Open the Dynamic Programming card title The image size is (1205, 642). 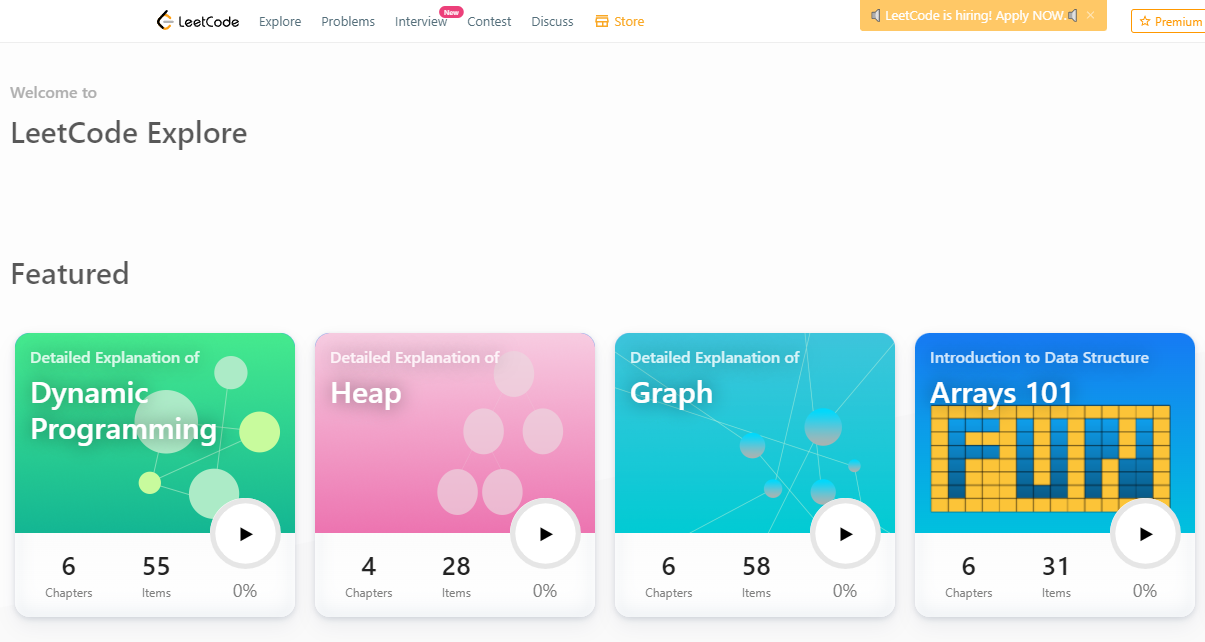(x=123, y=411)
